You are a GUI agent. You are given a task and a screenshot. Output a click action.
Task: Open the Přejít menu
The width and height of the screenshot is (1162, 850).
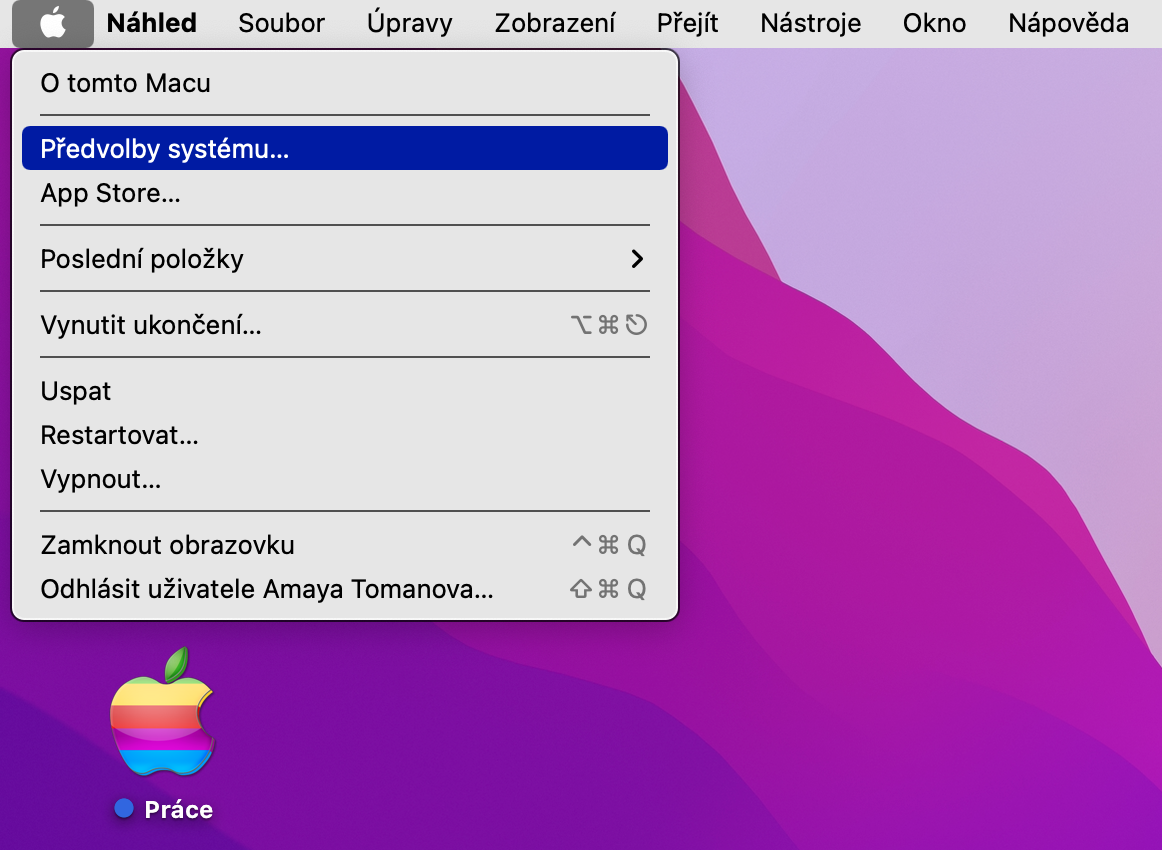pyautogui.click(x=688, y=24)
